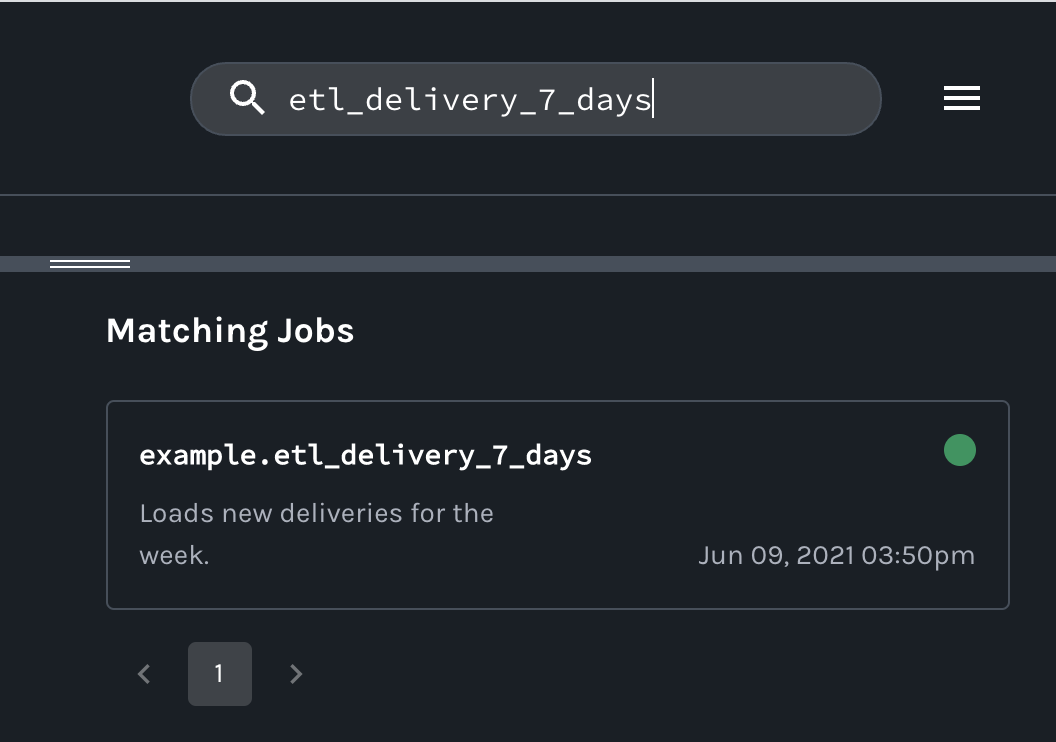1056x742 pixels.
Task: Click the '03:50pm' time on the job card
Action: (x=918, y=556)
